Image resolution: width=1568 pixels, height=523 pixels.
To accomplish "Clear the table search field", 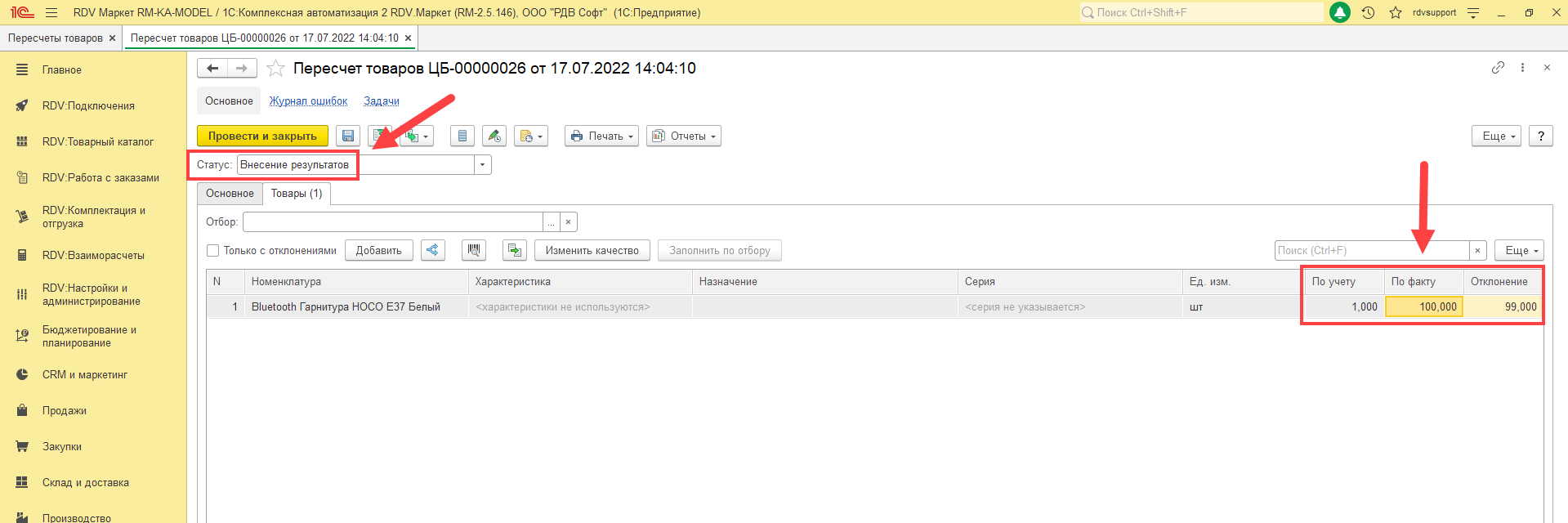I will click(x=1477, y=251).
